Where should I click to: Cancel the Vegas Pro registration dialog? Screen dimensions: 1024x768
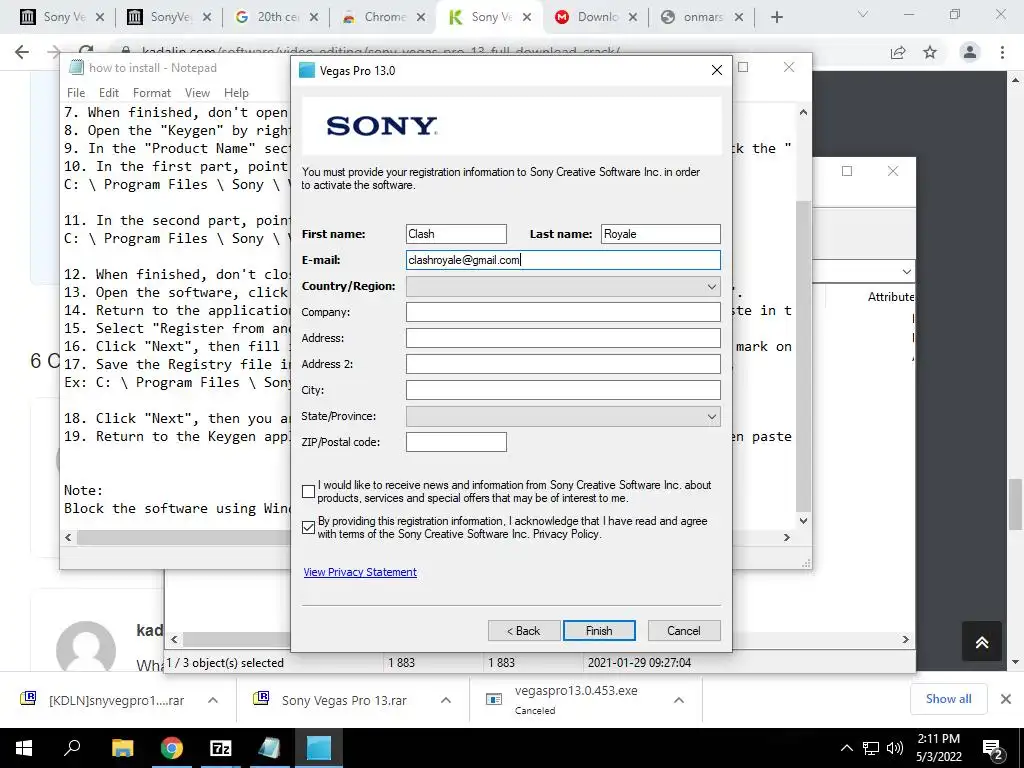(684, 630)
